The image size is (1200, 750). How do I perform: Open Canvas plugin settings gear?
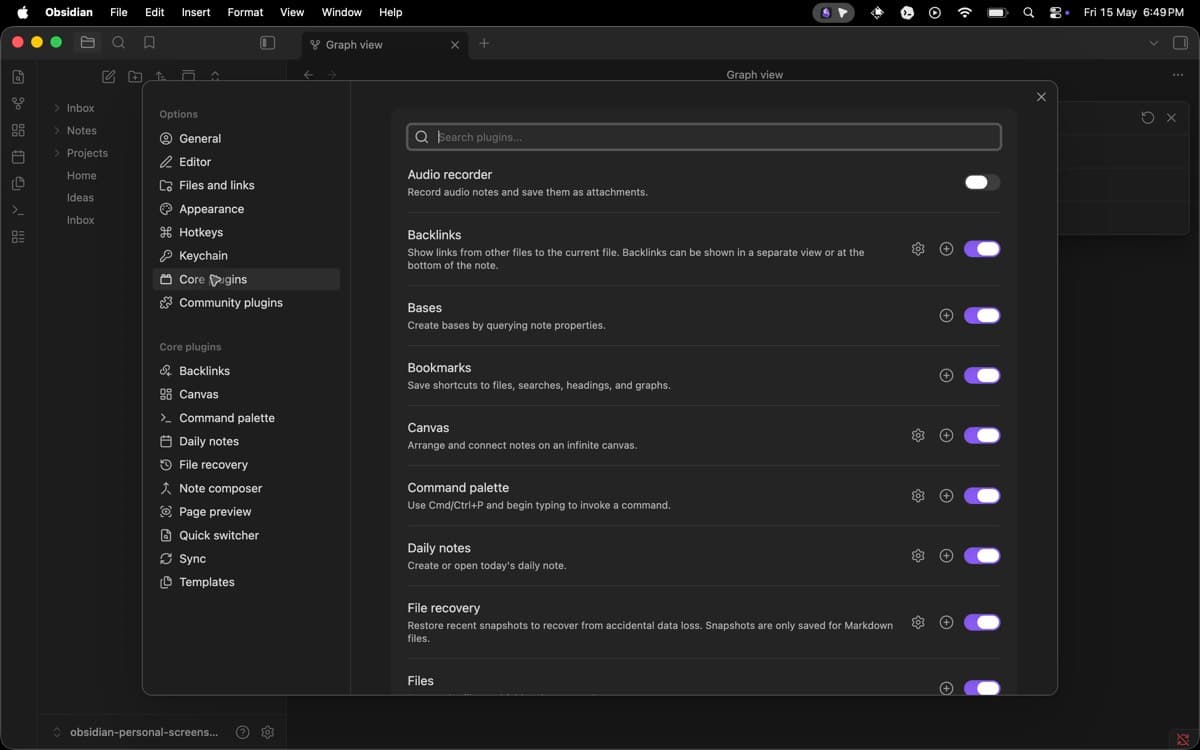coord(918,435)
